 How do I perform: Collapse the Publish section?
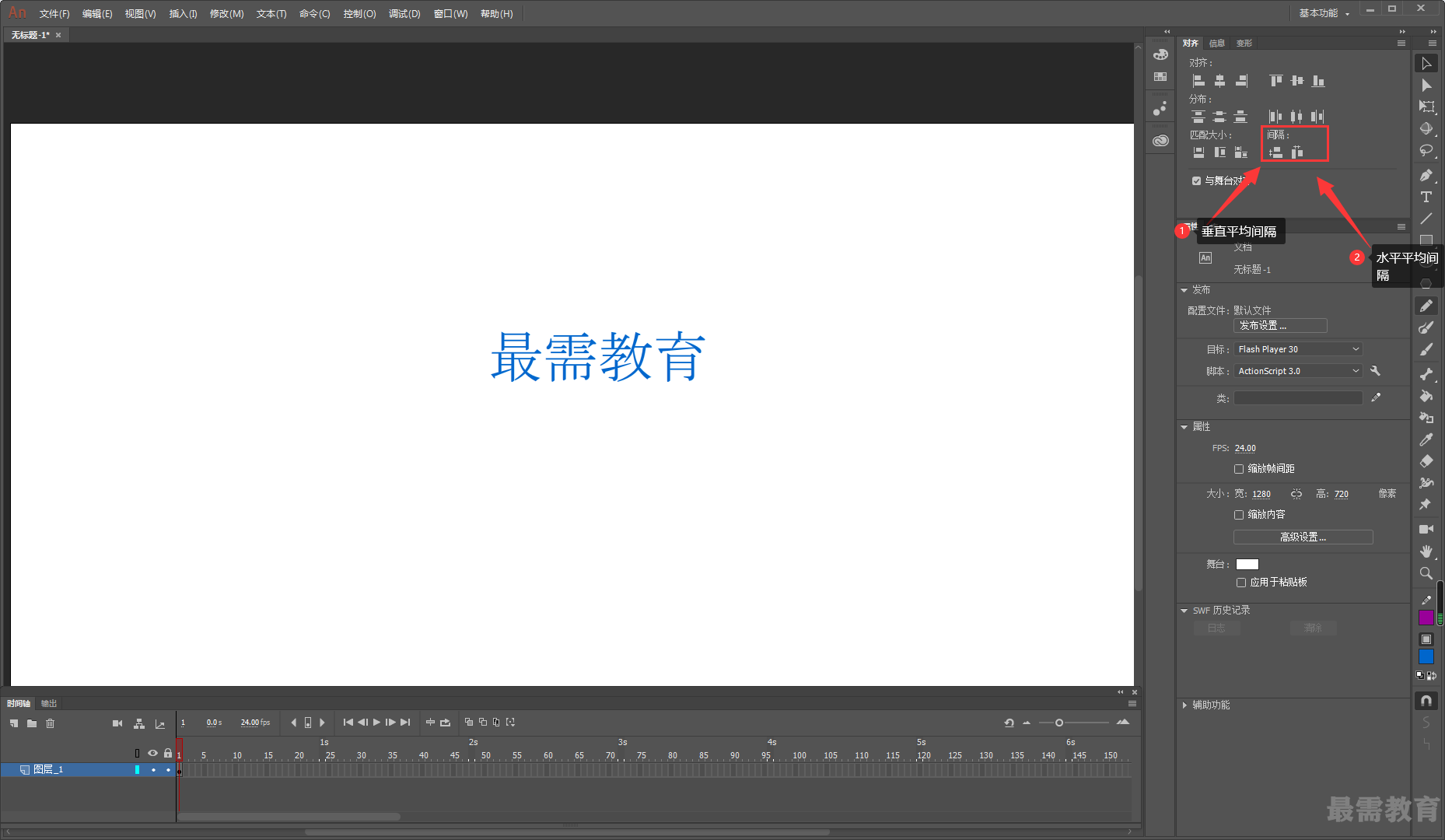coord(1184,290)
